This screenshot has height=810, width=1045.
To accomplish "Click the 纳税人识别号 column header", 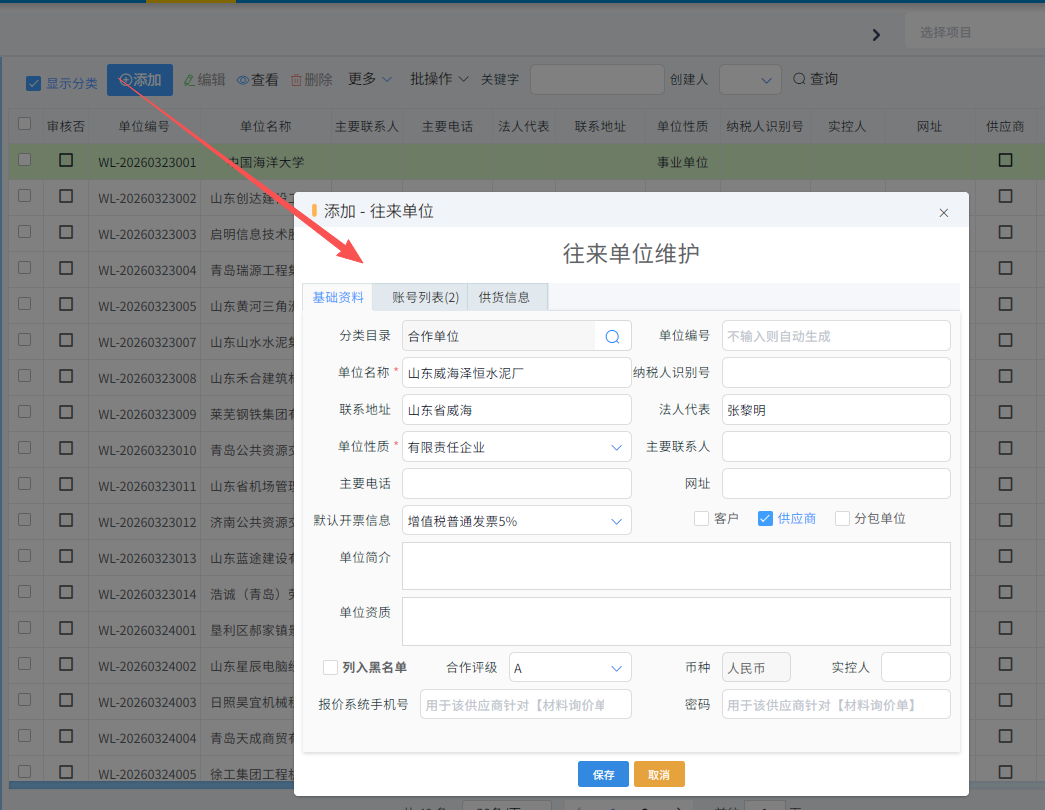I will tap(764, 127).
